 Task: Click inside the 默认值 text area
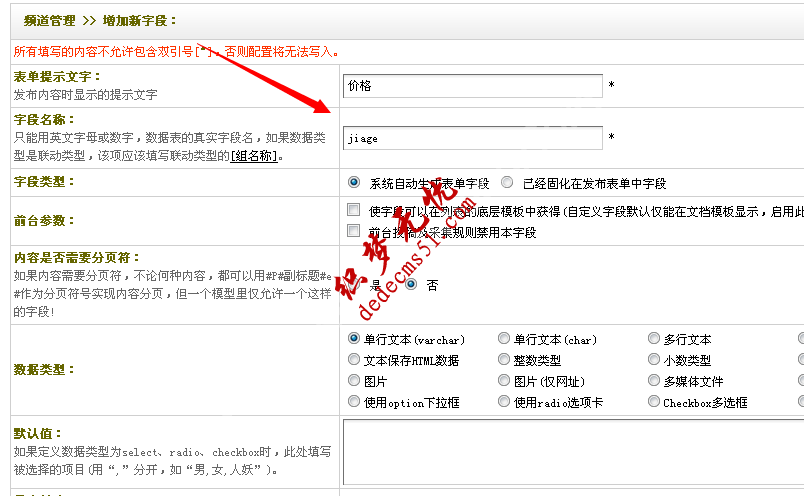pos(572,450)
